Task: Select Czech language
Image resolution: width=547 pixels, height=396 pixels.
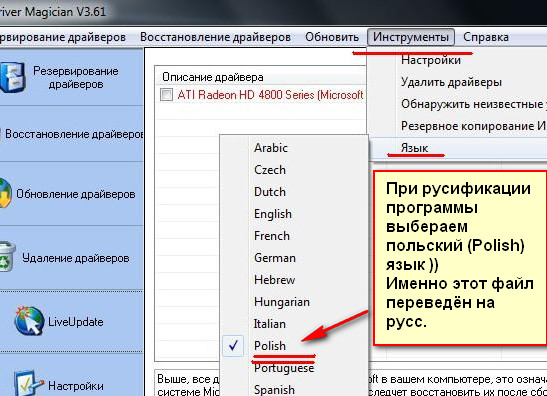Action: [270, 170]
